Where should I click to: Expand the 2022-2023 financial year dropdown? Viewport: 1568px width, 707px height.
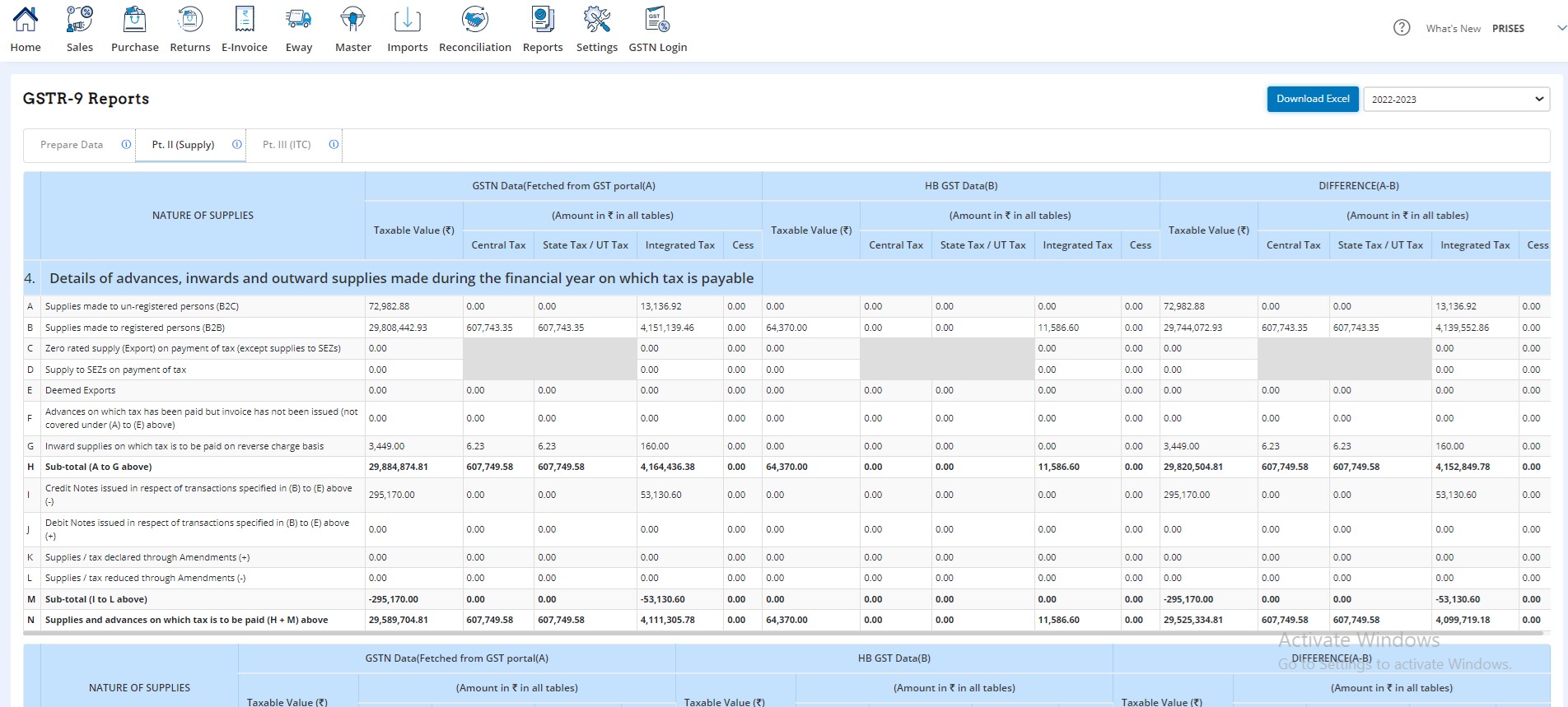(x=1456, y=100)
